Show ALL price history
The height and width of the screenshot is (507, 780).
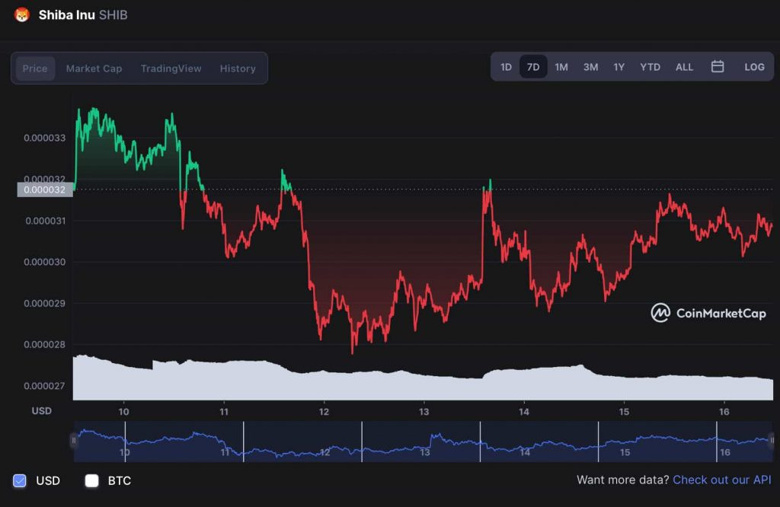[684, 67]
